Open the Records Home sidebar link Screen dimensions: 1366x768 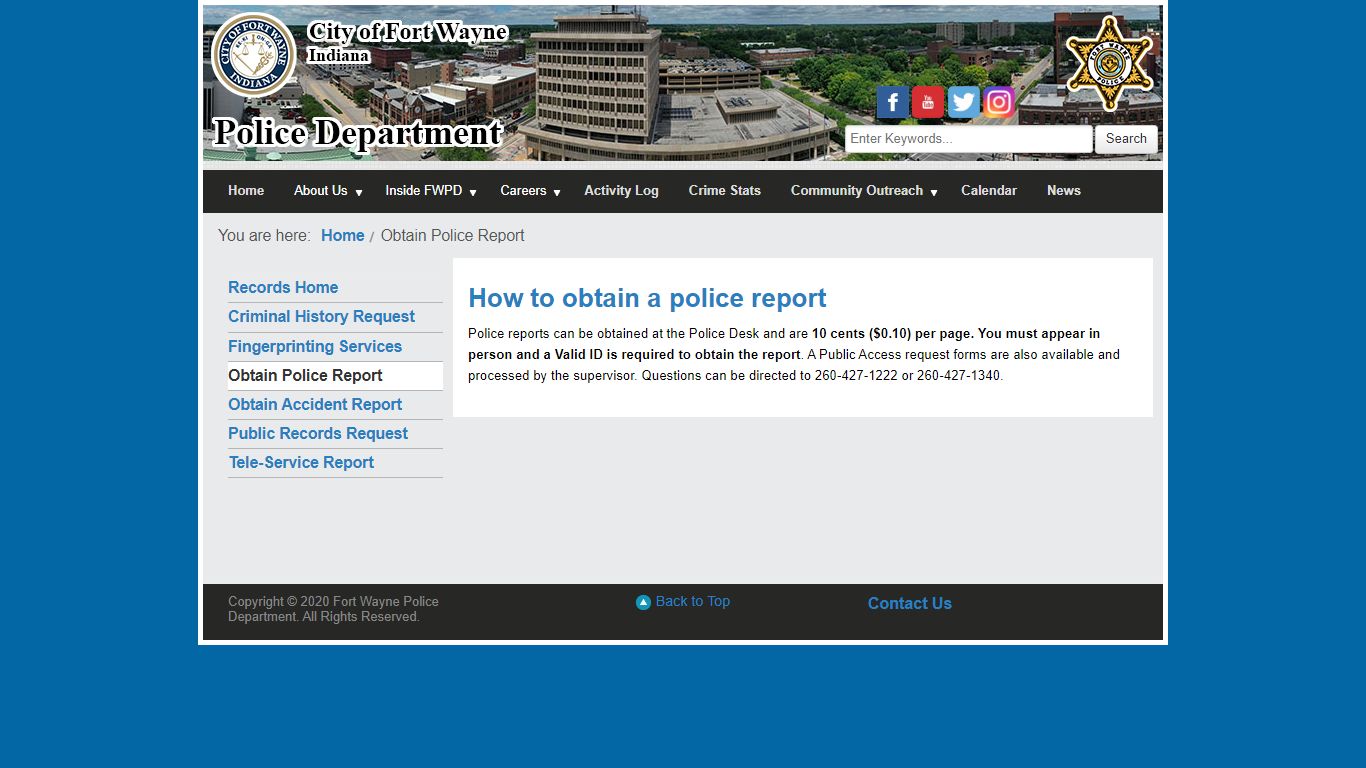[x=283, y=288]
